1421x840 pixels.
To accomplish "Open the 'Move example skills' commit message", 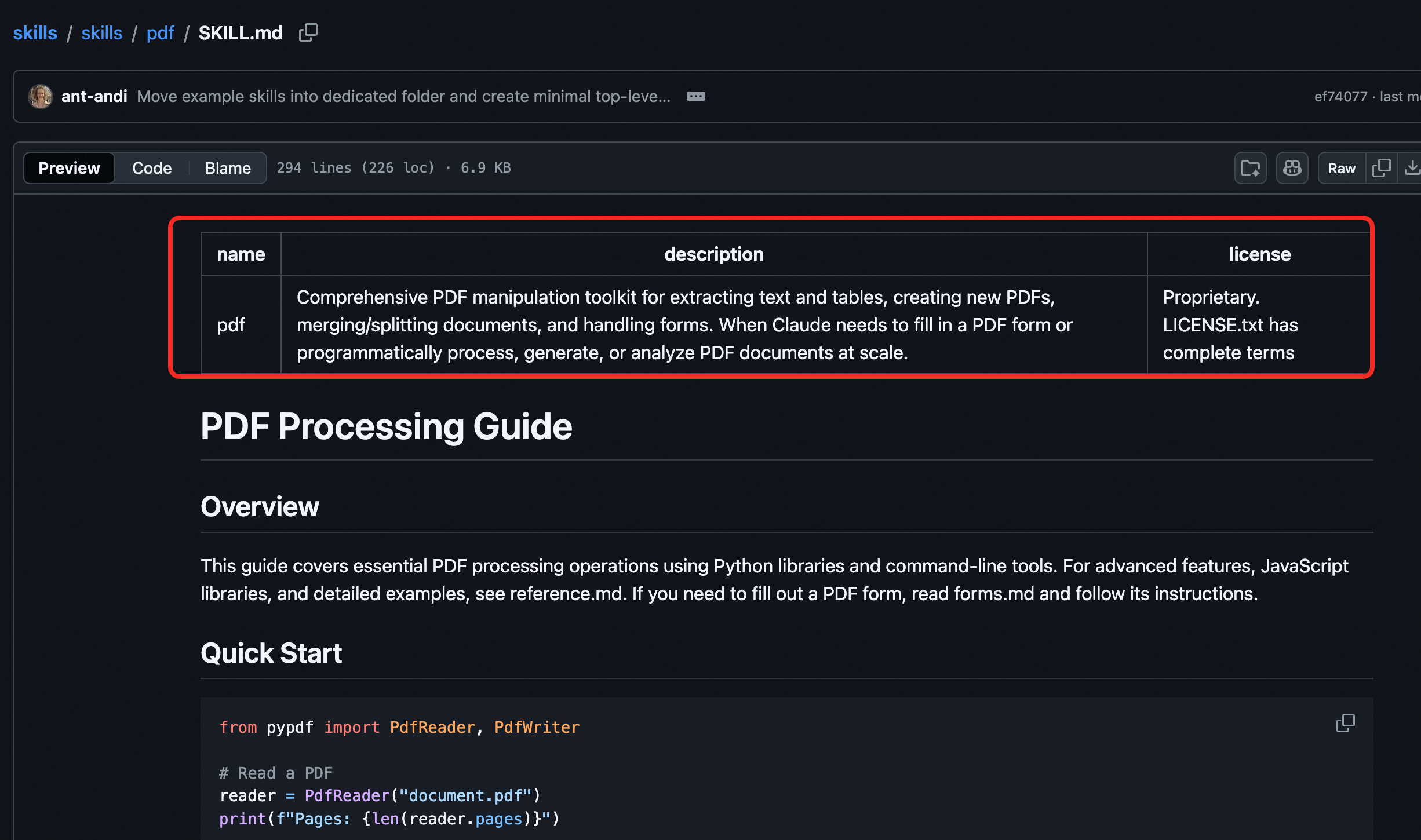I will (x=403, y=96).
